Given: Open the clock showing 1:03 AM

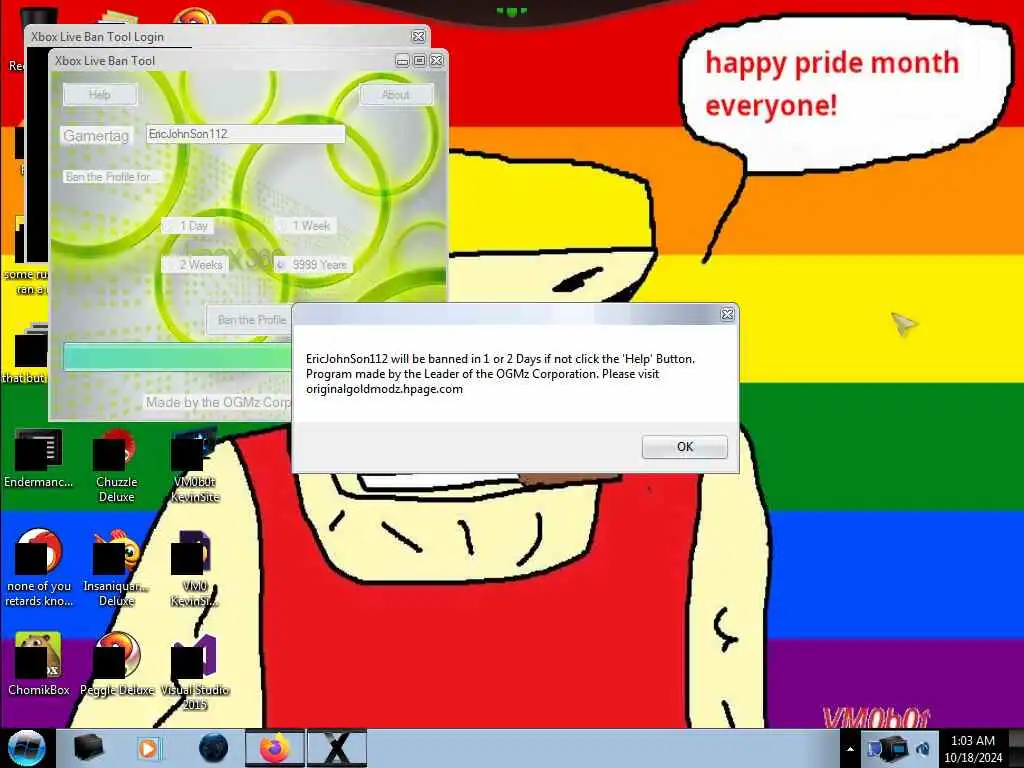Looking at the screenshot, I should pos(972,749).
